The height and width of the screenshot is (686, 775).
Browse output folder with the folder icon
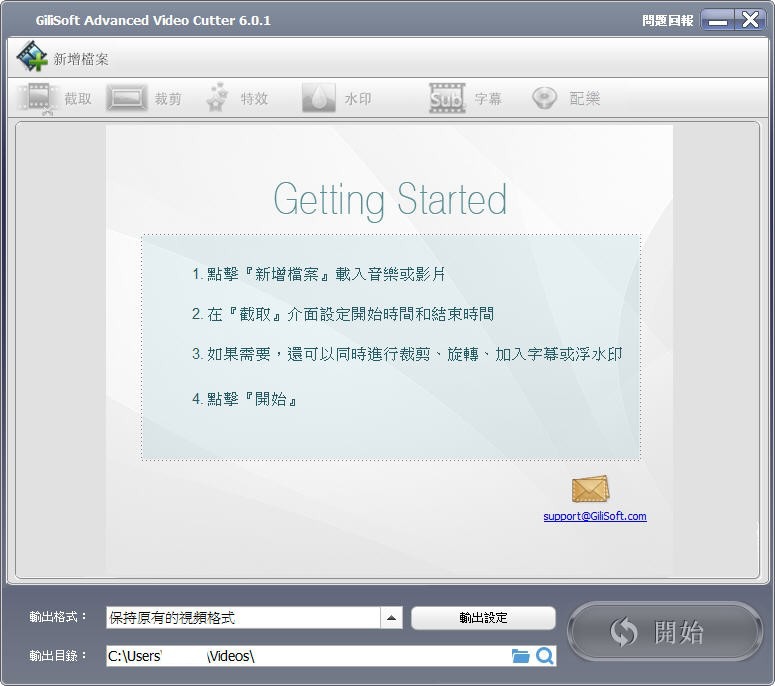[x=520, y=656]
